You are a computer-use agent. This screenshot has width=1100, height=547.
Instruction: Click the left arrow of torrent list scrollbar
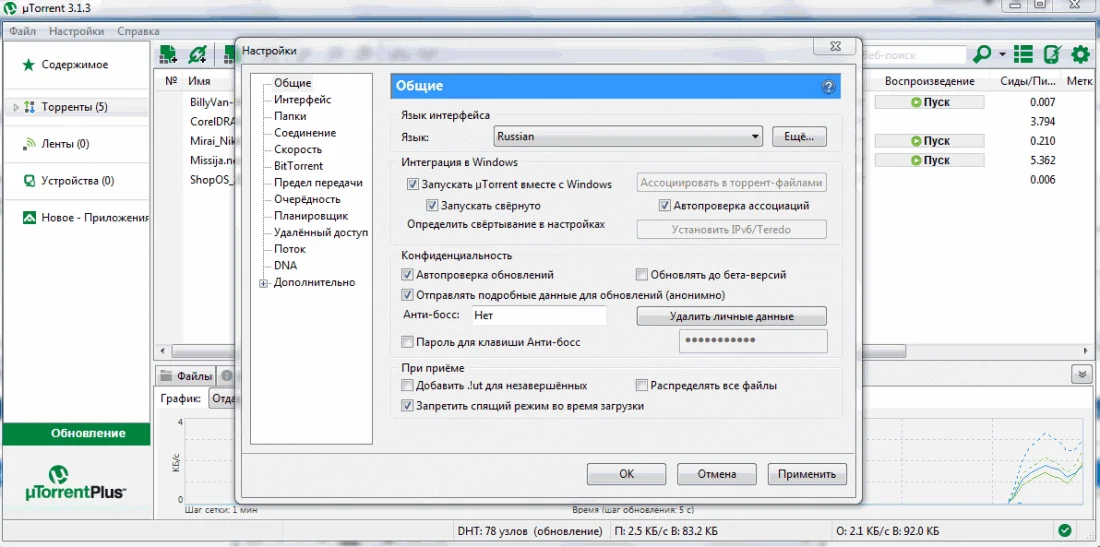point(163,351)
